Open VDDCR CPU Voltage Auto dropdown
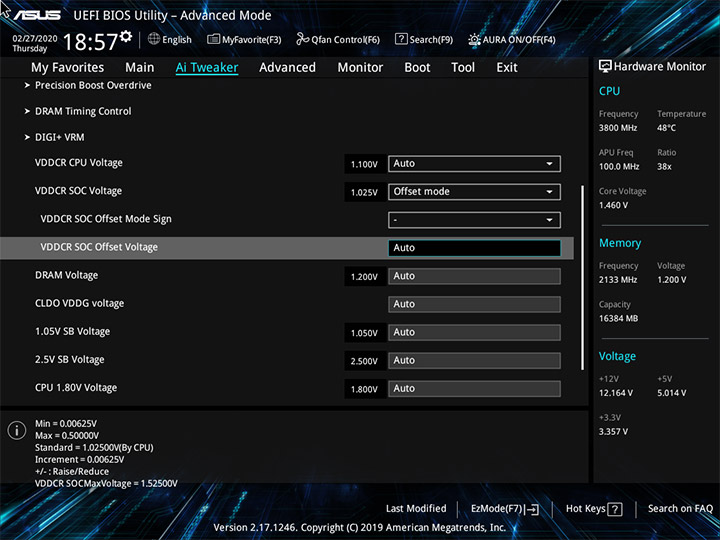Viewport: 720px width, 540px height. [x=474, y=163]
